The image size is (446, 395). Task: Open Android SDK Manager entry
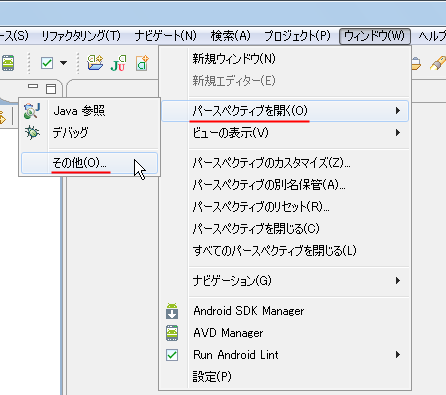click(x=285, y=311)
